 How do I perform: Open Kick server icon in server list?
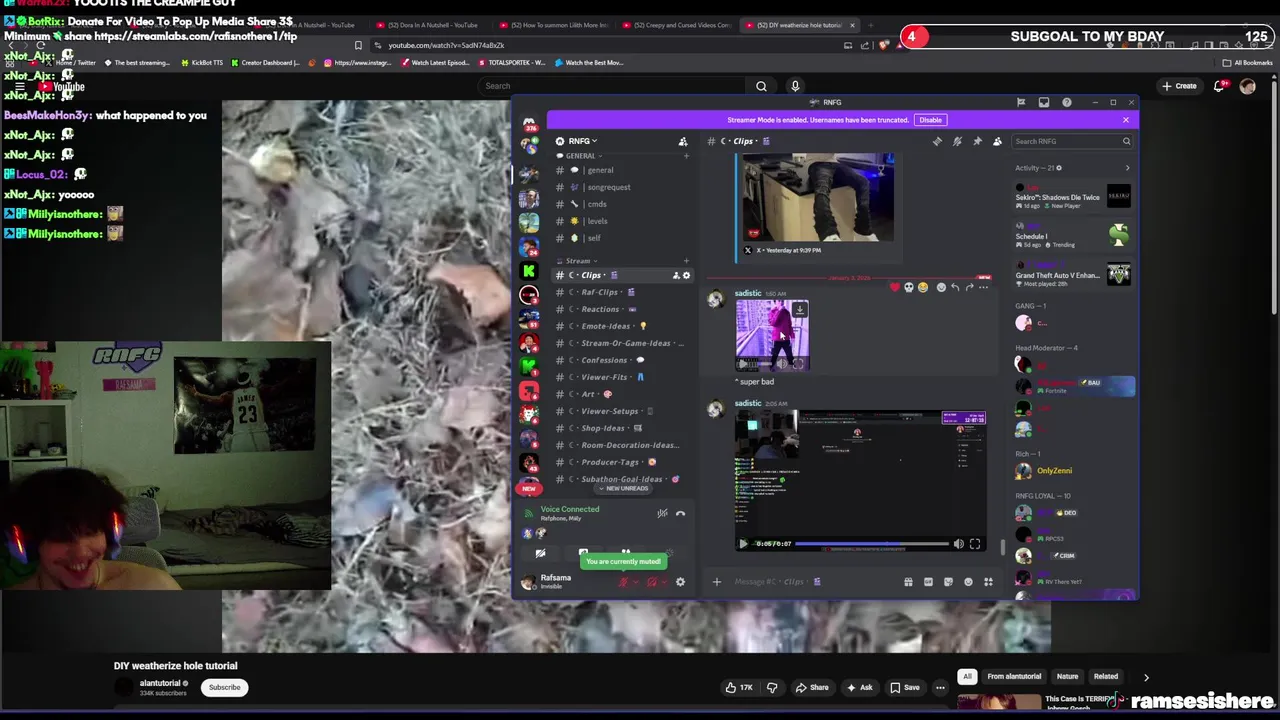pos(529,271)
